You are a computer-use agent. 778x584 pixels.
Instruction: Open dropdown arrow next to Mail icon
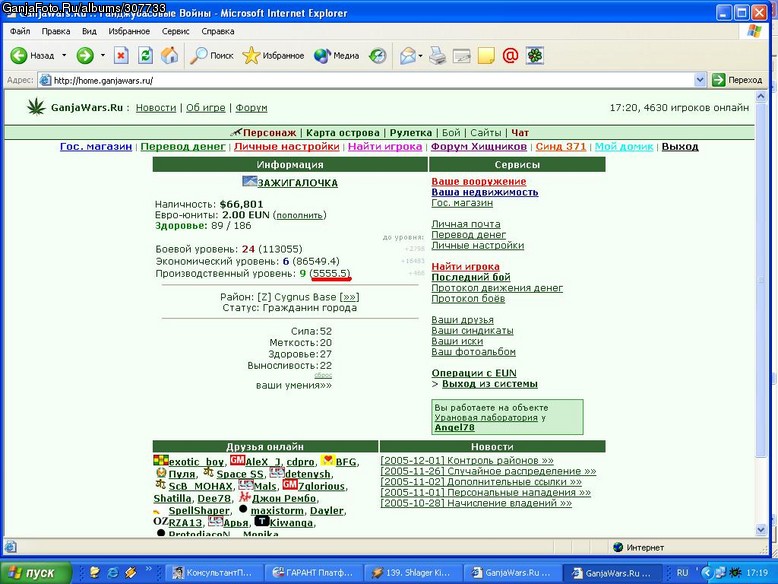[x=420, y=56]
